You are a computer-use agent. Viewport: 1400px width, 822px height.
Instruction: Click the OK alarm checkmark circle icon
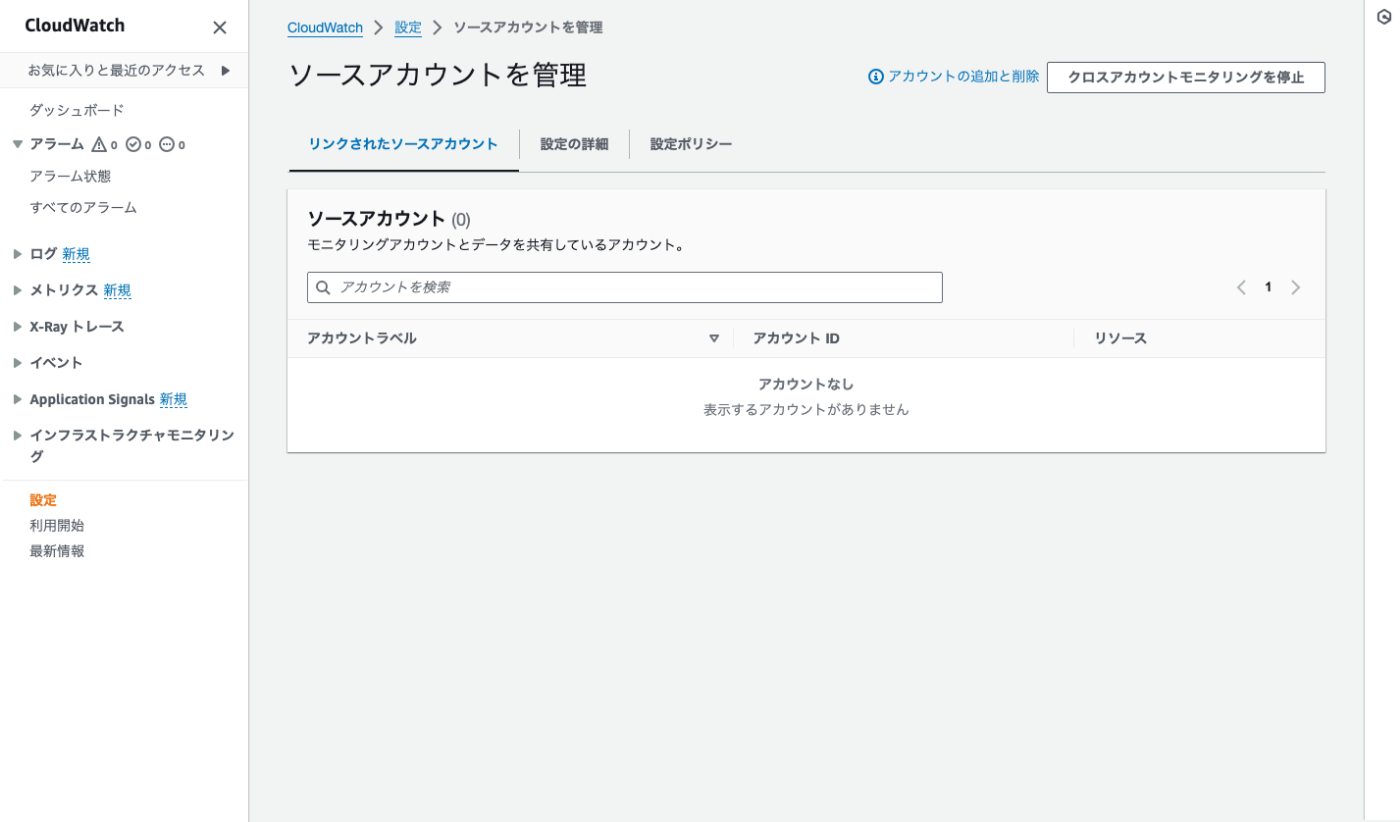coord(133,145)
